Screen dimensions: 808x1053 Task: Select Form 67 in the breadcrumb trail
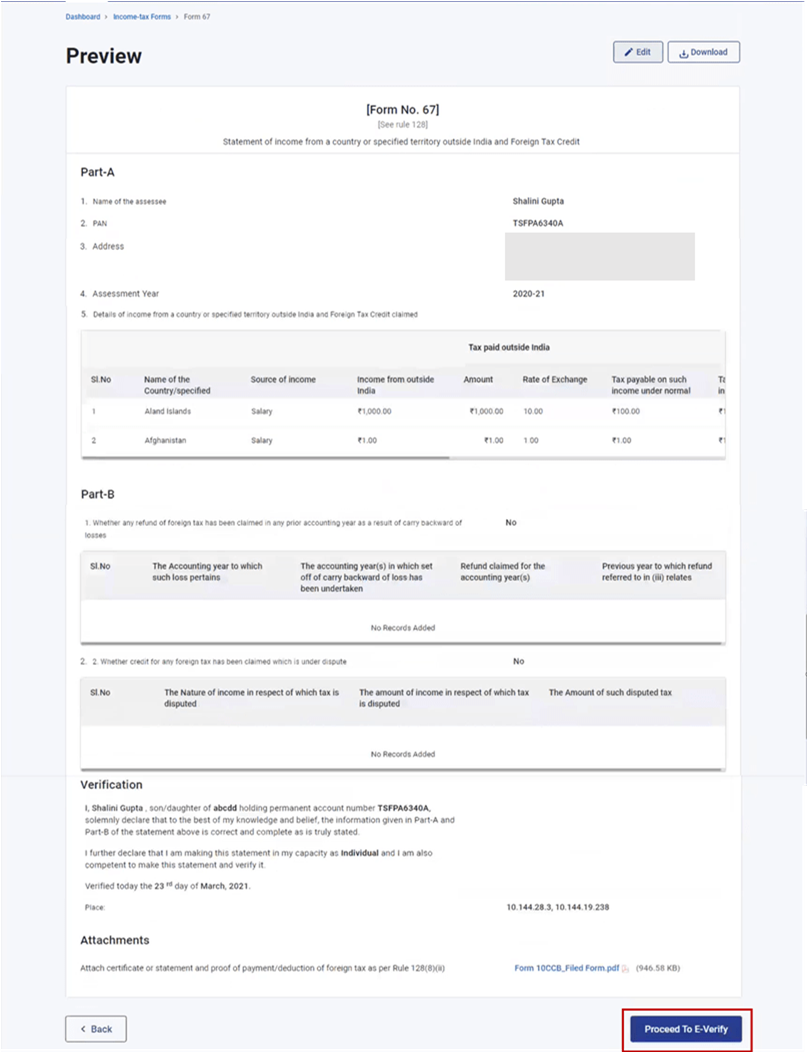click(x=196, y=16)
